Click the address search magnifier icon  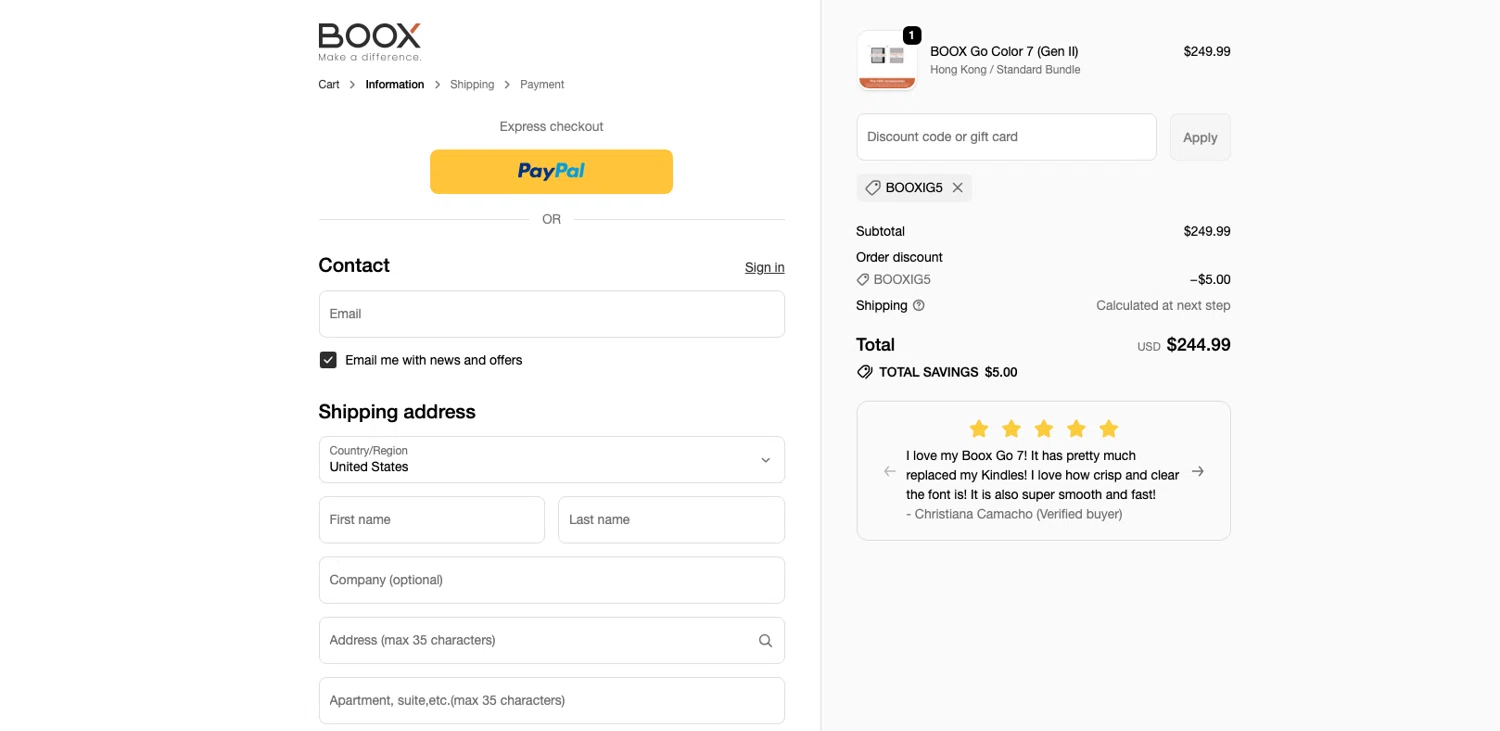pyautogui.click(x=765, y=641)
